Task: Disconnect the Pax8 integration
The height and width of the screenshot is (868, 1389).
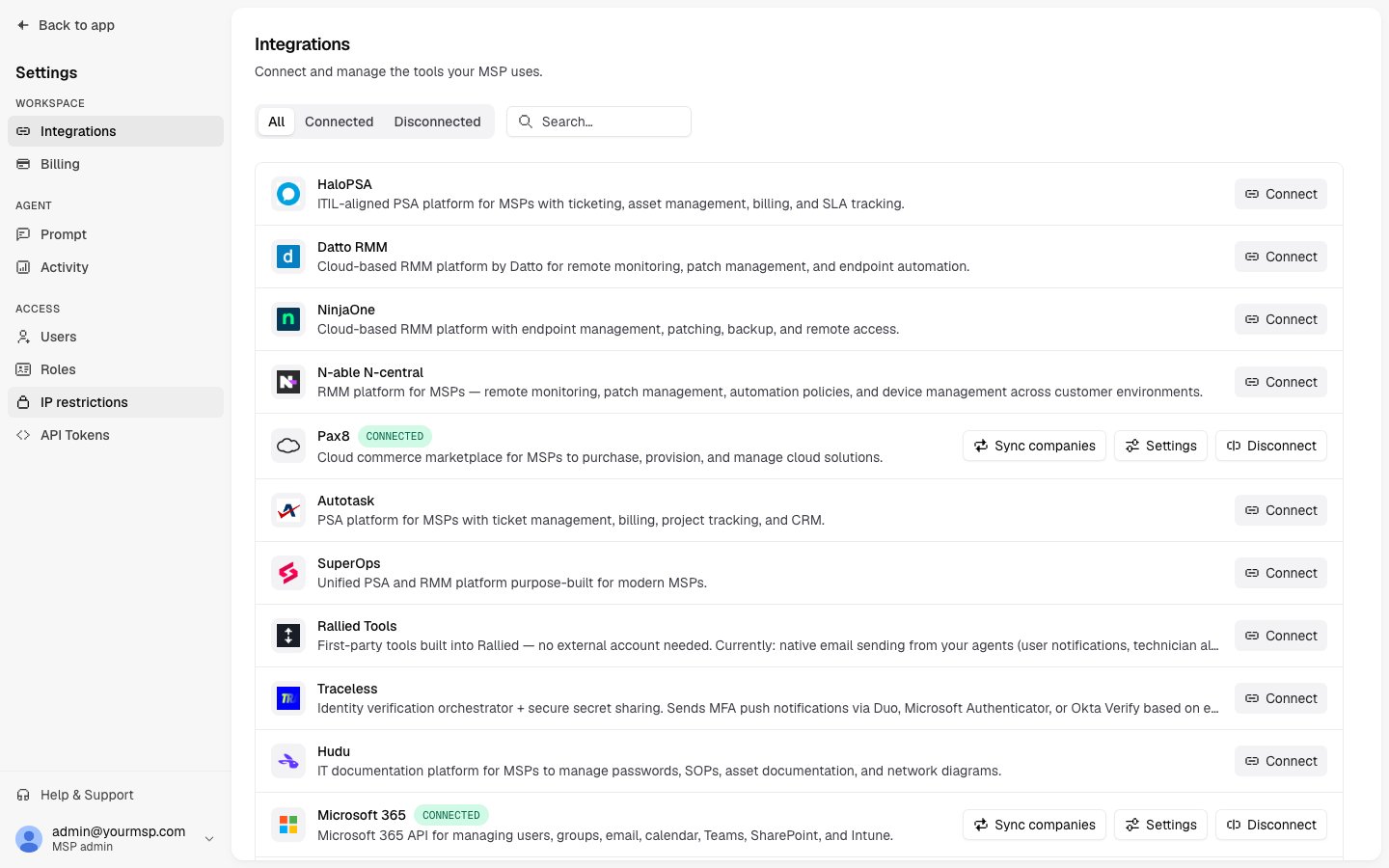Action: click(x=1271, y=446)
